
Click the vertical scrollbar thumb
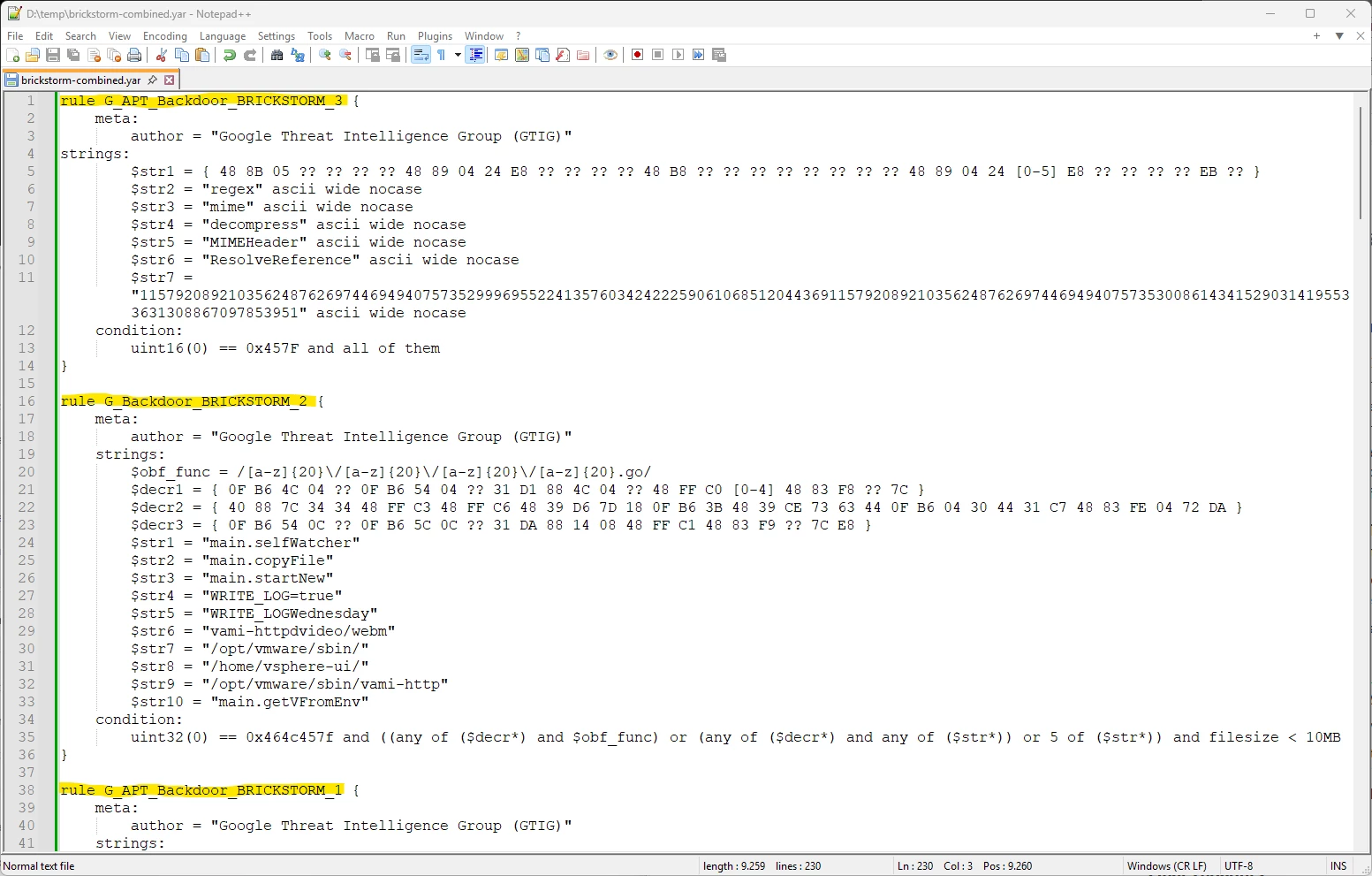1361,163
